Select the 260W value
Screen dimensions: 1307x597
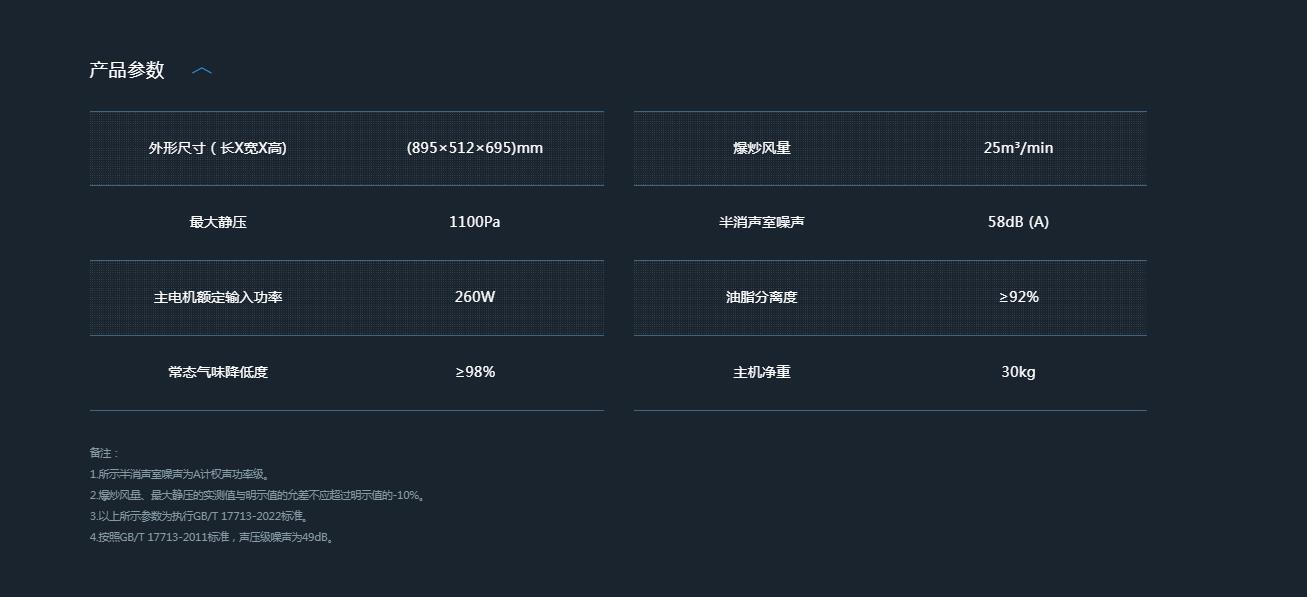pos(475,297)
